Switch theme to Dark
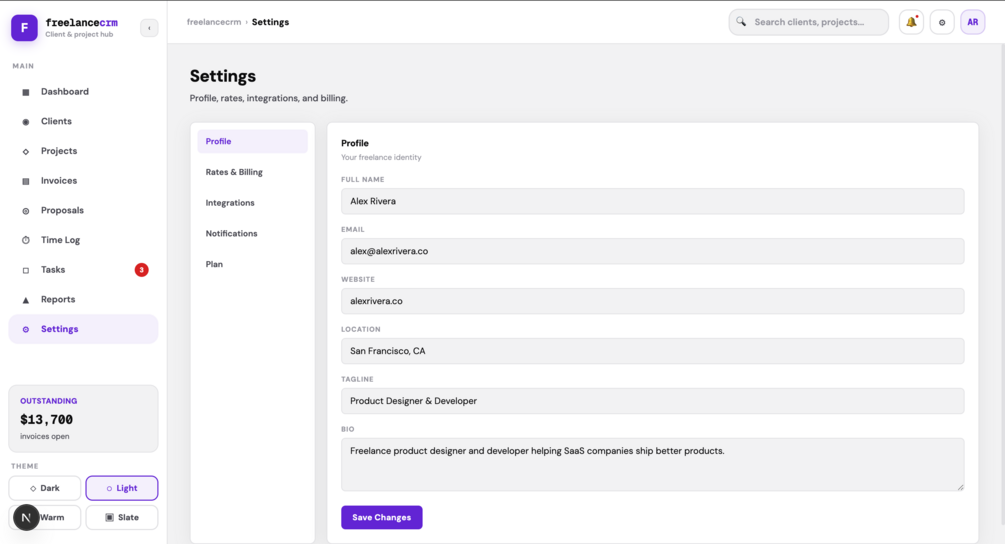 45,488
